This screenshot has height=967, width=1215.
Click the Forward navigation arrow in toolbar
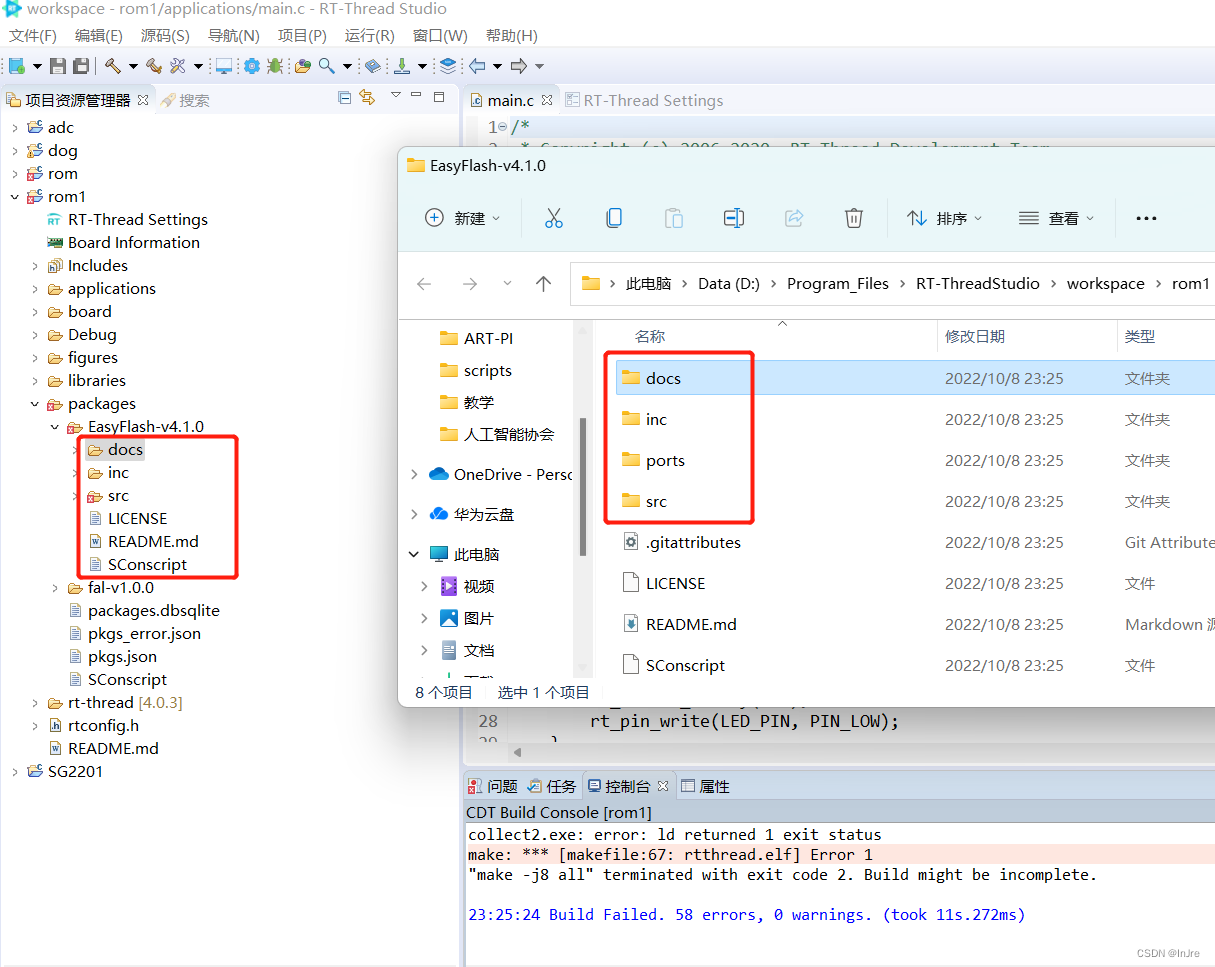[x=518, y=66]
